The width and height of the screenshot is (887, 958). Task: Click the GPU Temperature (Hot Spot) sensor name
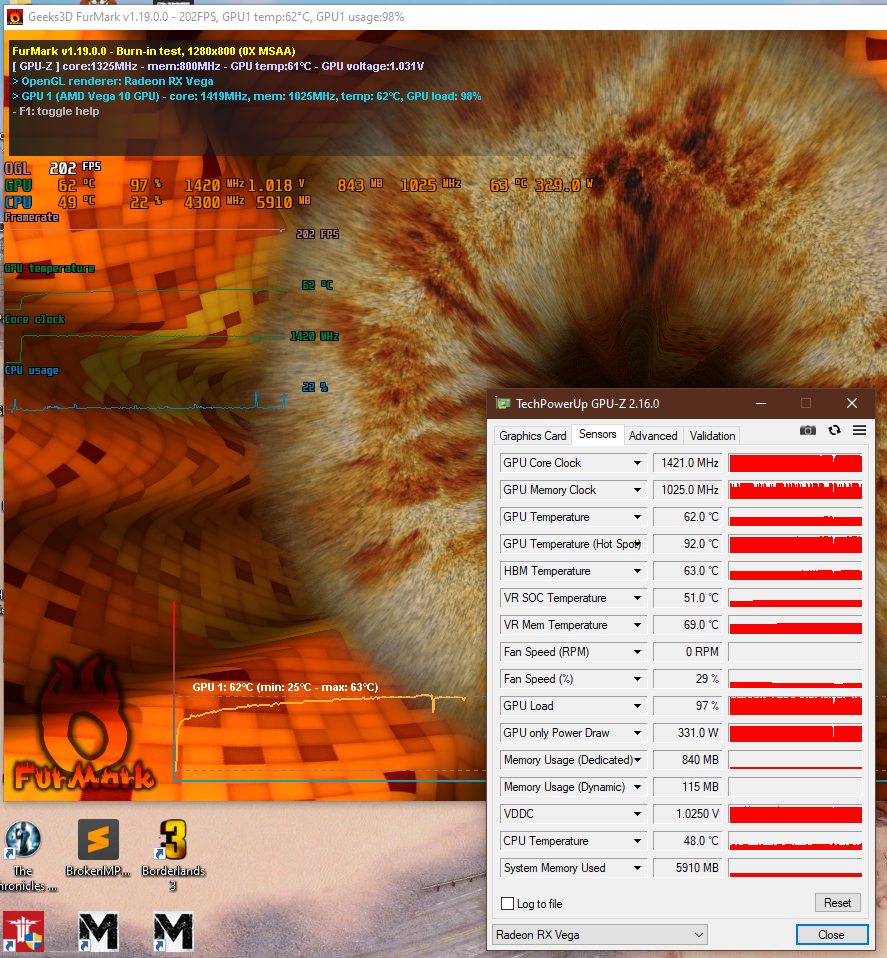point(572,544)
